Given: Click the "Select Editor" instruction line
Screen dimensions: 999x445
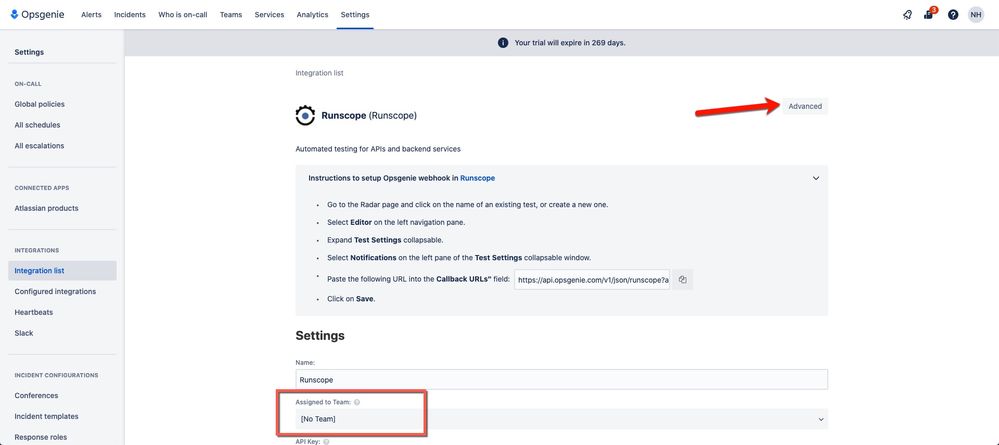Looking at the screenshot, I should point(396,222).
